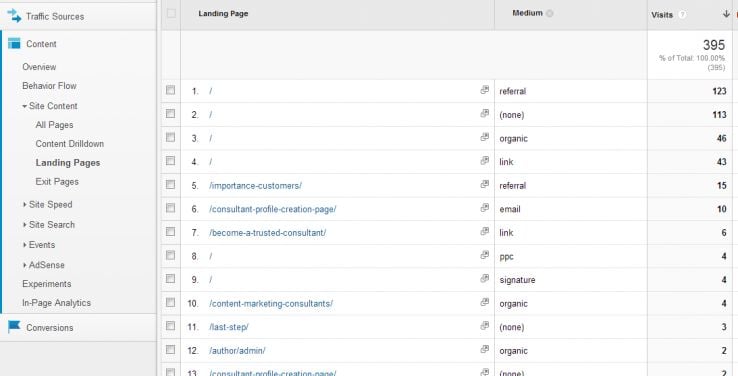Click the /content-marketing-consultants/ link
Viewport: 738px width, 376px height.
coord(271,304)
